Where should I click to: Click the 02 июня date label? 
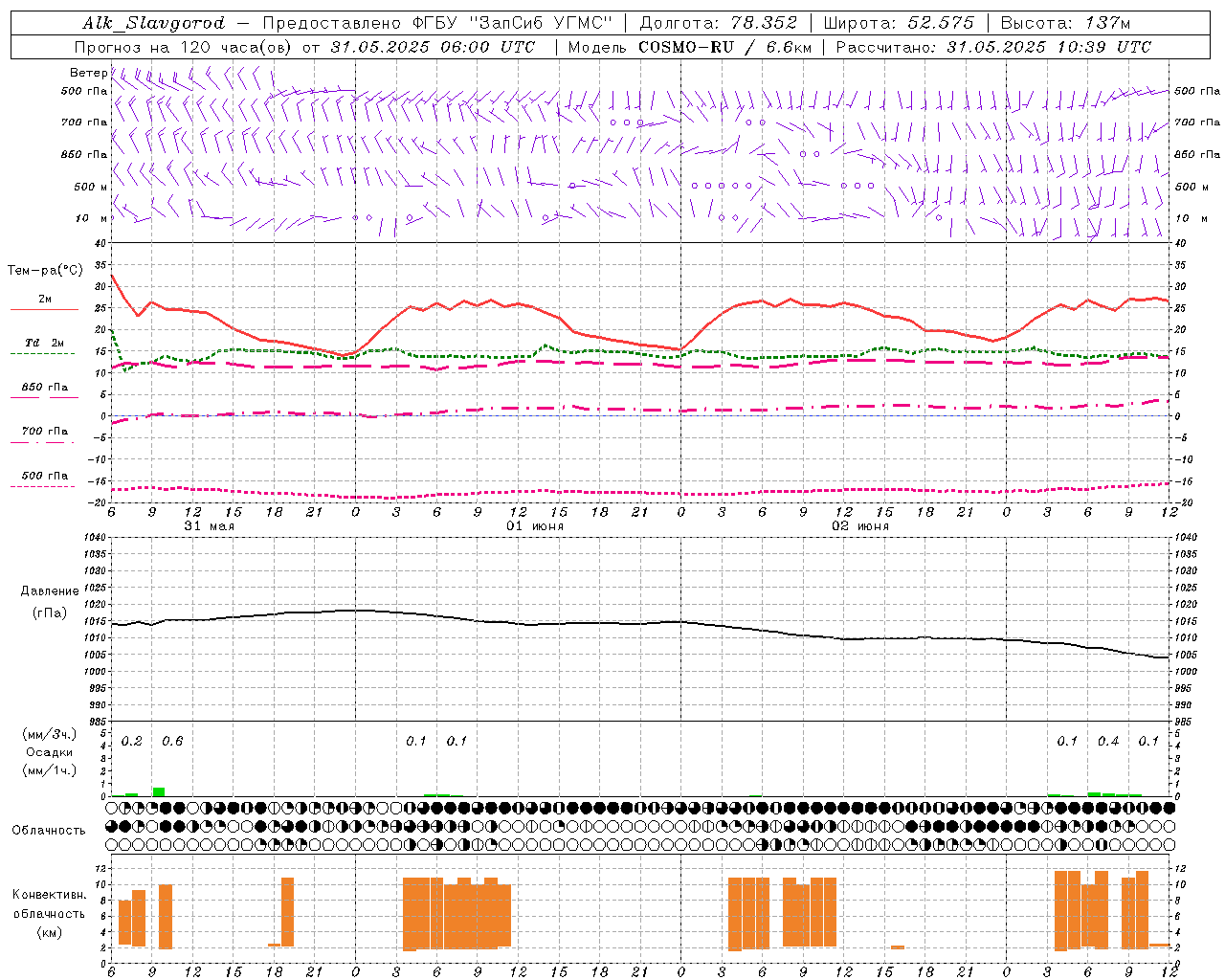tap(860, 526)
